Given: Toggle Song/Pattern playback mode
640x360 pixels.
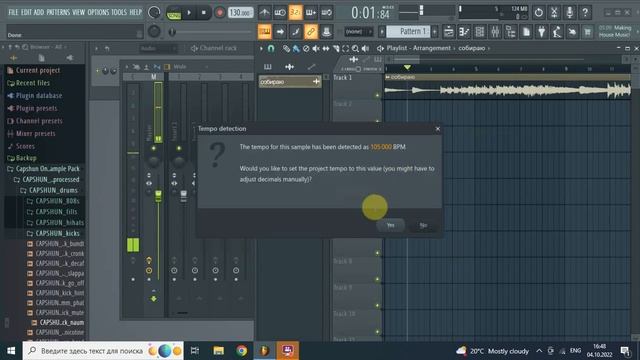Looking at the screenshot, I should coord(174,13).
